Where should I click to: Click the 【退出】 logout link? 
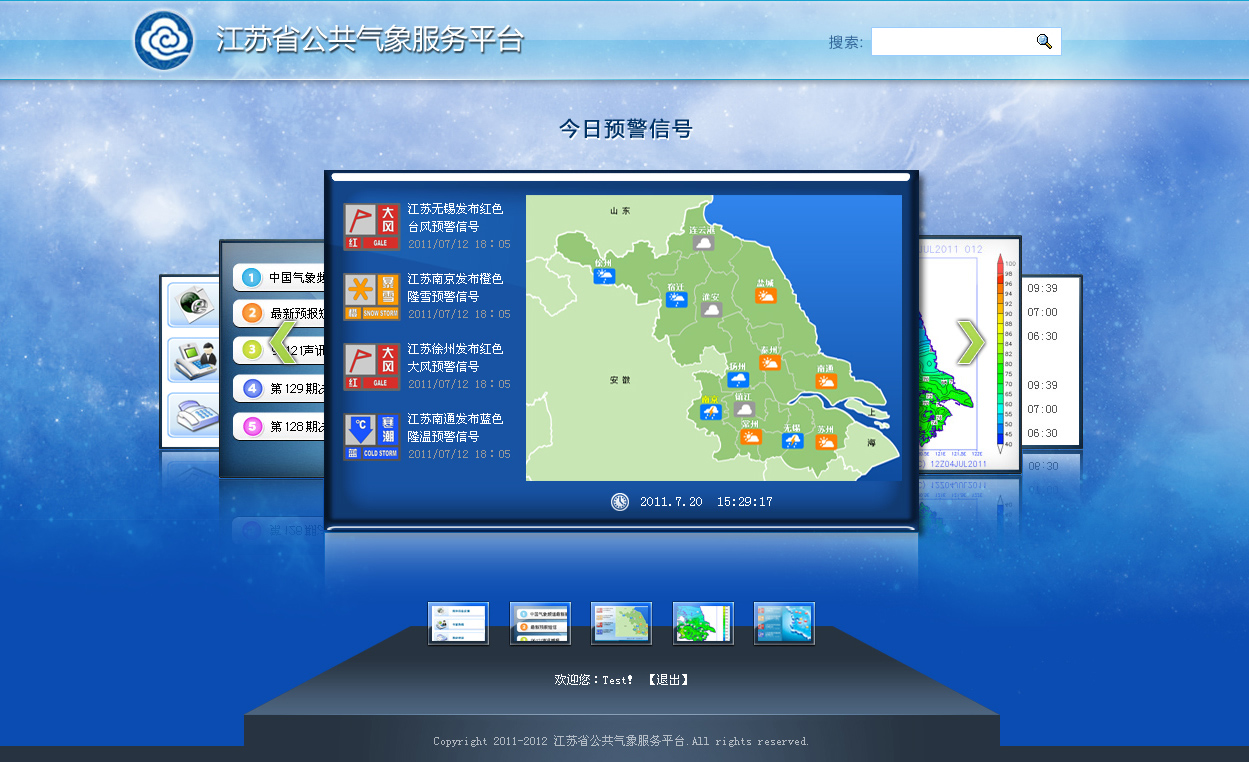coord(668,680)
